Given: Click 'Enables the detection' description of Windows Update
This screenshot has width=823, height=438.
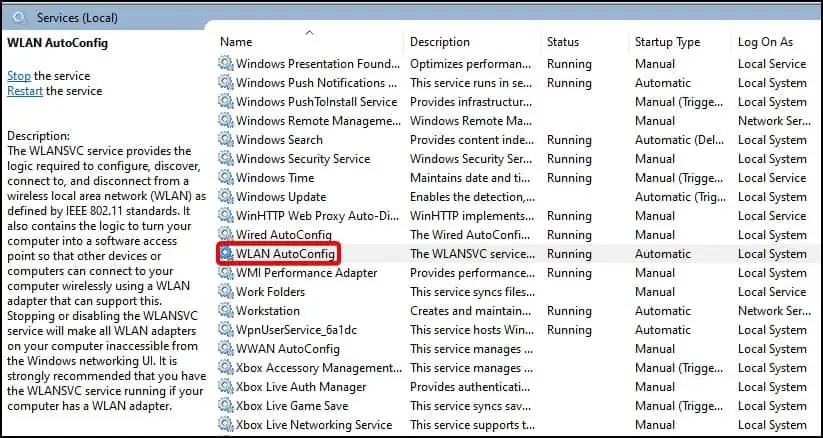Looking at the screenshot, I should click(472, 197).
